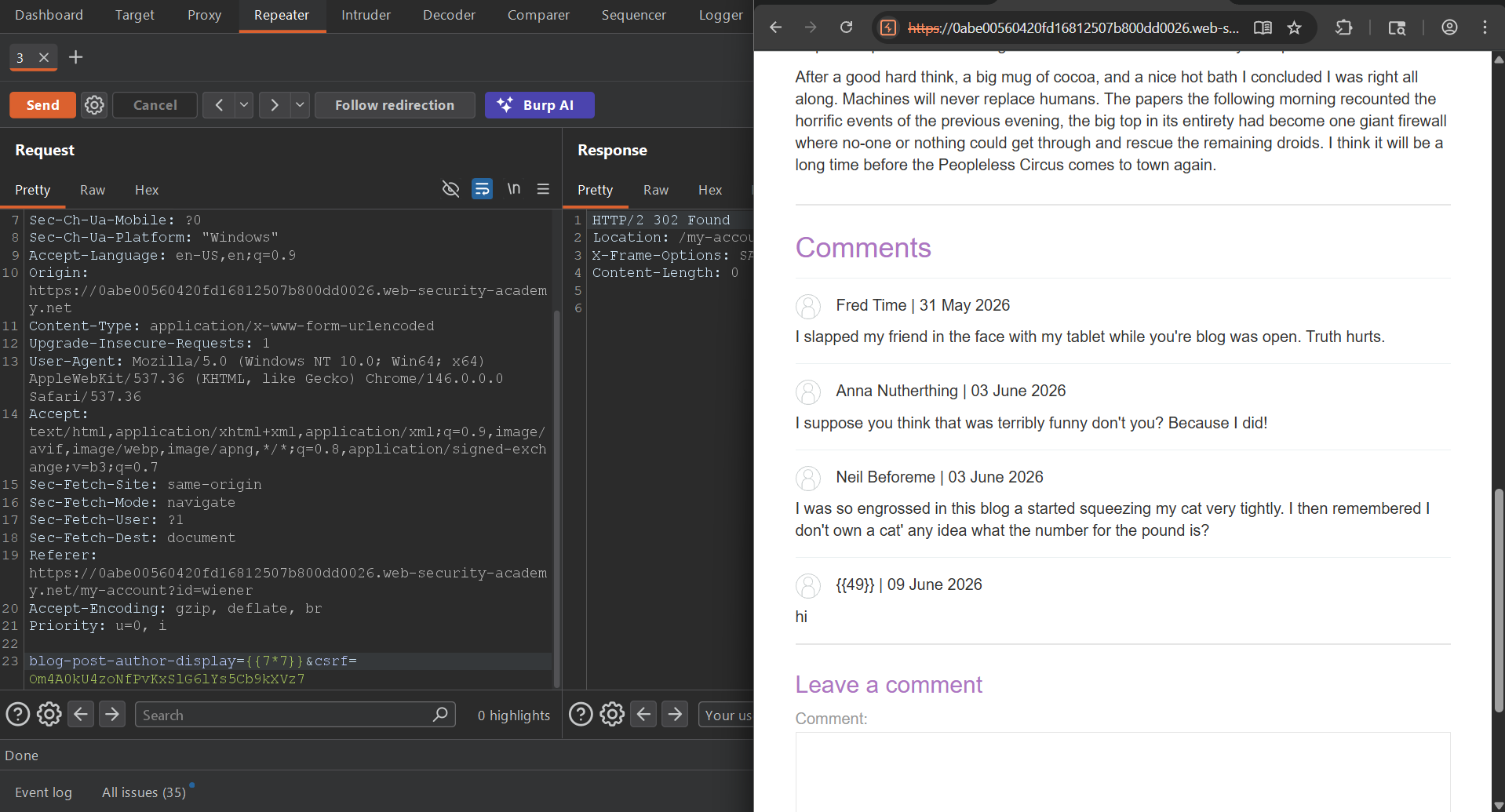
Task: Open browser media/tab search icon
Action: pyautogui.click(x=1397, y=27)
